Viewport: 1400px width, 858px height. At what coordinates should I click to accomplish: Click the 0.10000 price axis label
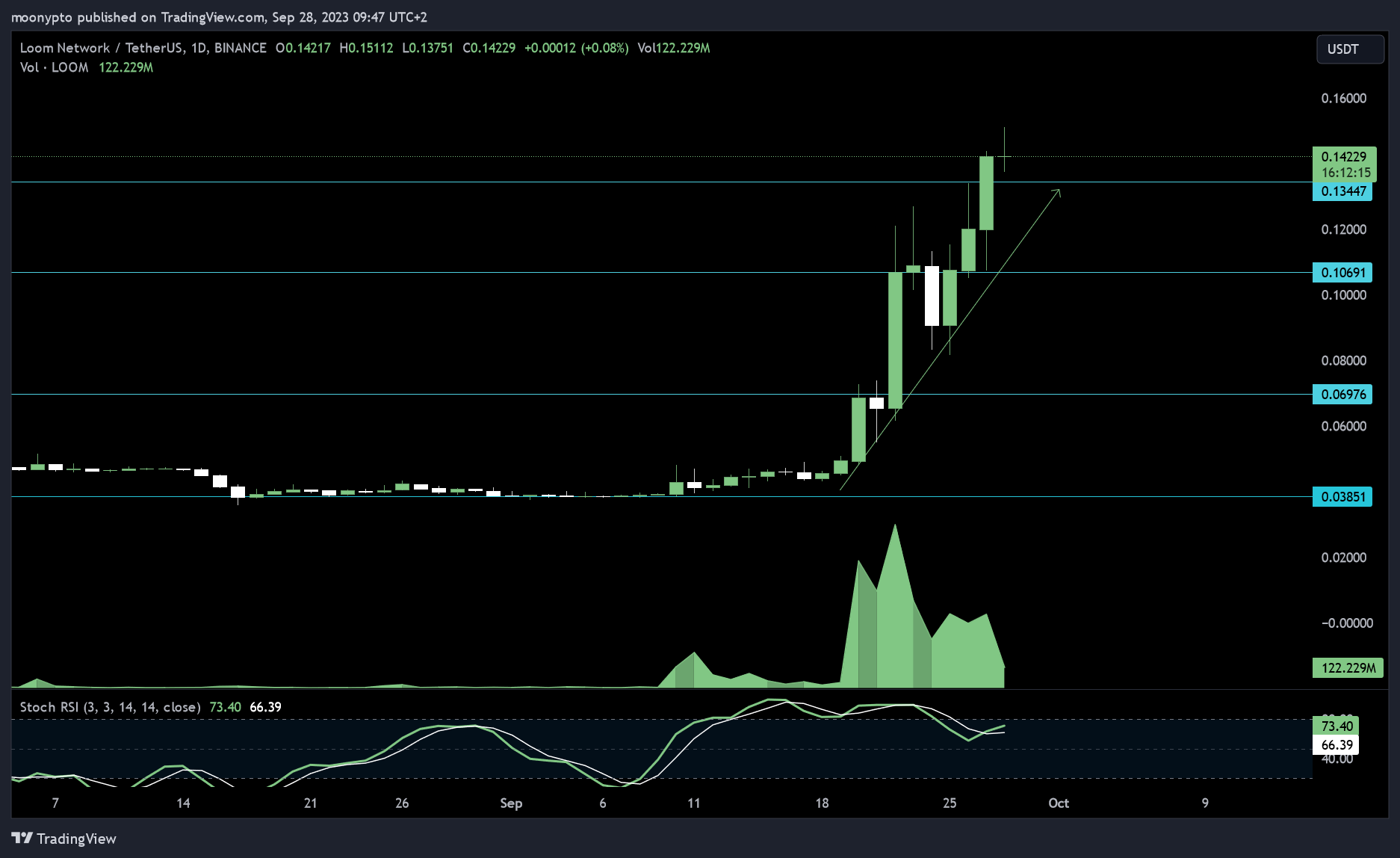pyautogui.click(x=1343, y=295)
